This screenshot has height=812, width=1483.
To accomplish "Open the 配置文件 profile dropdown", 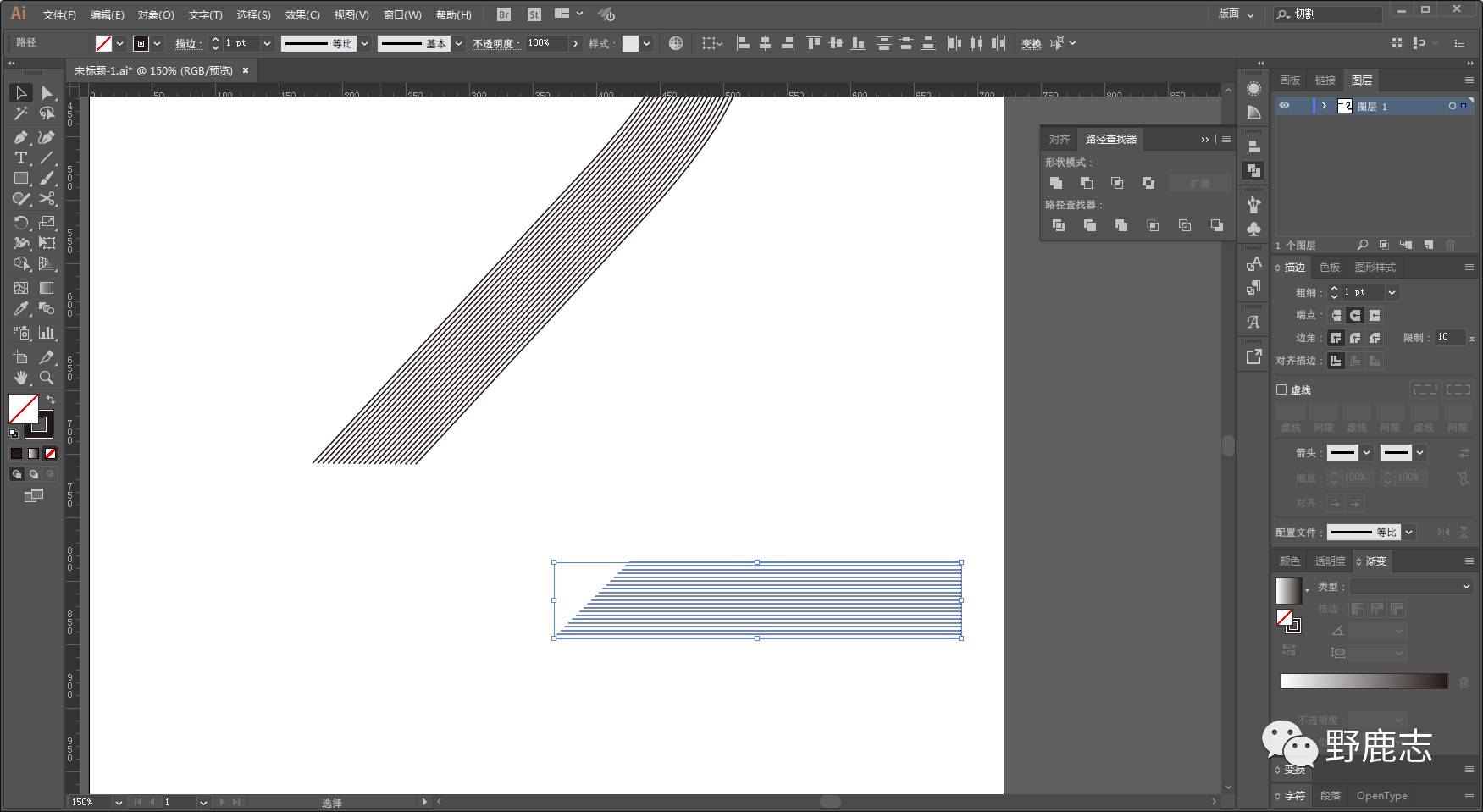I will click(1409, 533).
